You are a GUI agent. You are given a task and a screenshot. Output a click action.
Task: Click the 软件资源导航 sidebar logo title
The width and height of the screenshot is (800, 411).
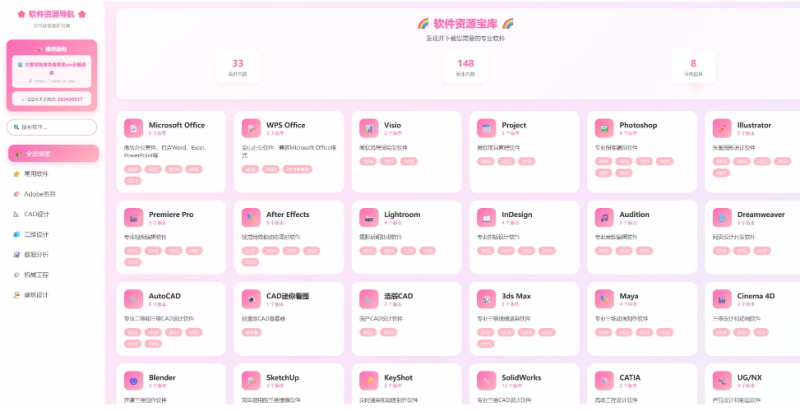click(52, 14)
